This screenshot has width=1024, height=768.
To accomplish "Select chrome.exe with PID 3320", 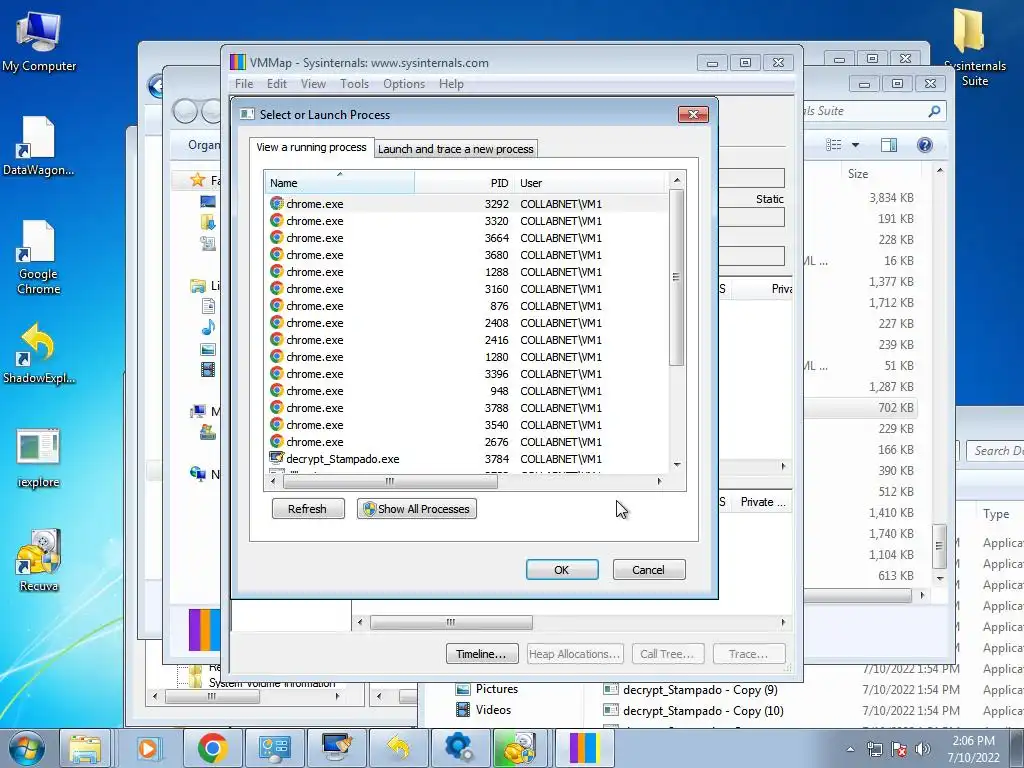I will (x=467, y=221).
